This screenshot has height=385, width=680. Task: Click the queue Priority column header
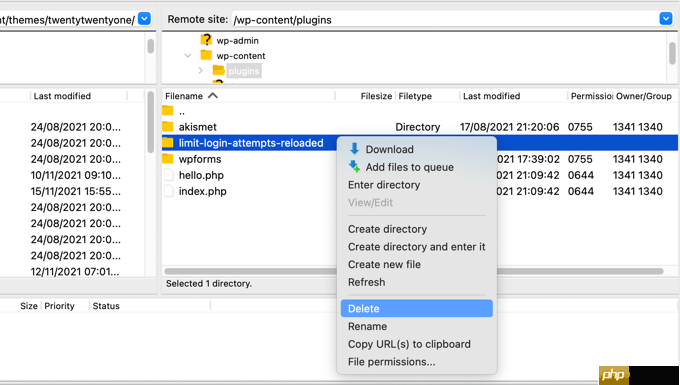(59, 306)
